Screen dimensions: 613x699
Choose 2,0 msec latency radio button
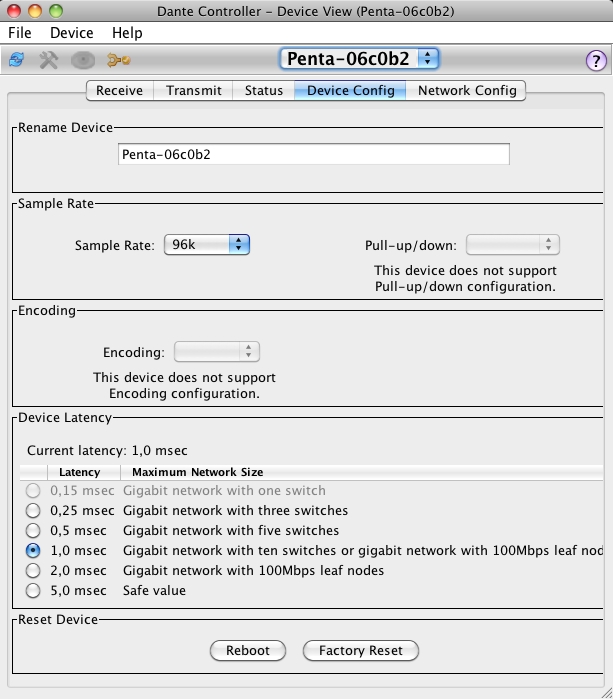[34, 571]
